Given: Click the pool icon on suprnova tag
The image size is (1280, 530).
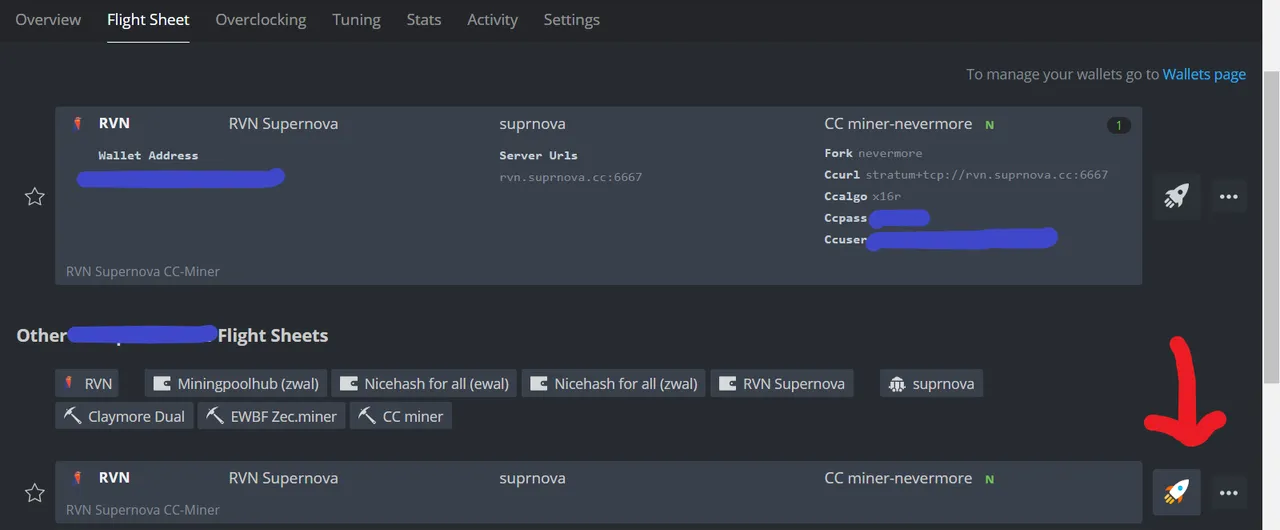Looking at the screenshot, I should point(897,384).
